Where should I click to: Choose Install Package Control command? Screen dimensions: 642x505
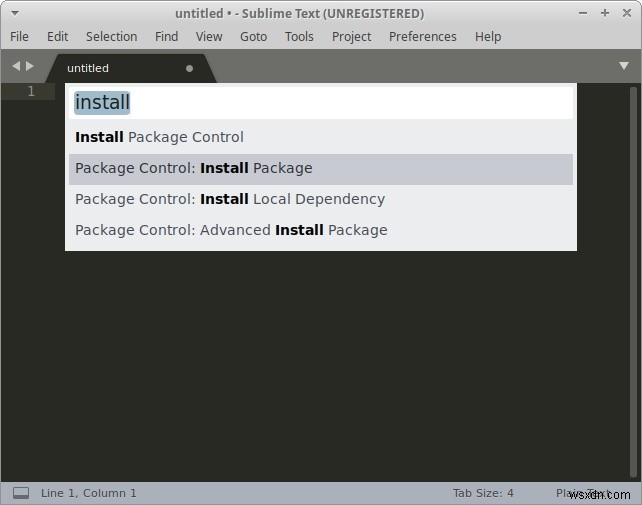[321, 137]
